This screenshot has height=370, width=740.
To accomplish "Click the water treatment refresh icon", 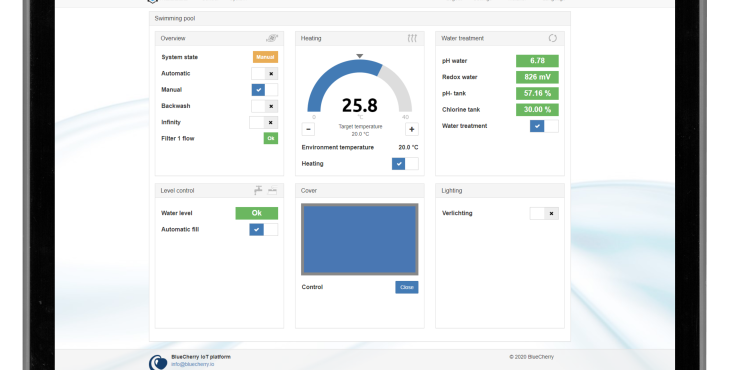I will coord(553,38).
